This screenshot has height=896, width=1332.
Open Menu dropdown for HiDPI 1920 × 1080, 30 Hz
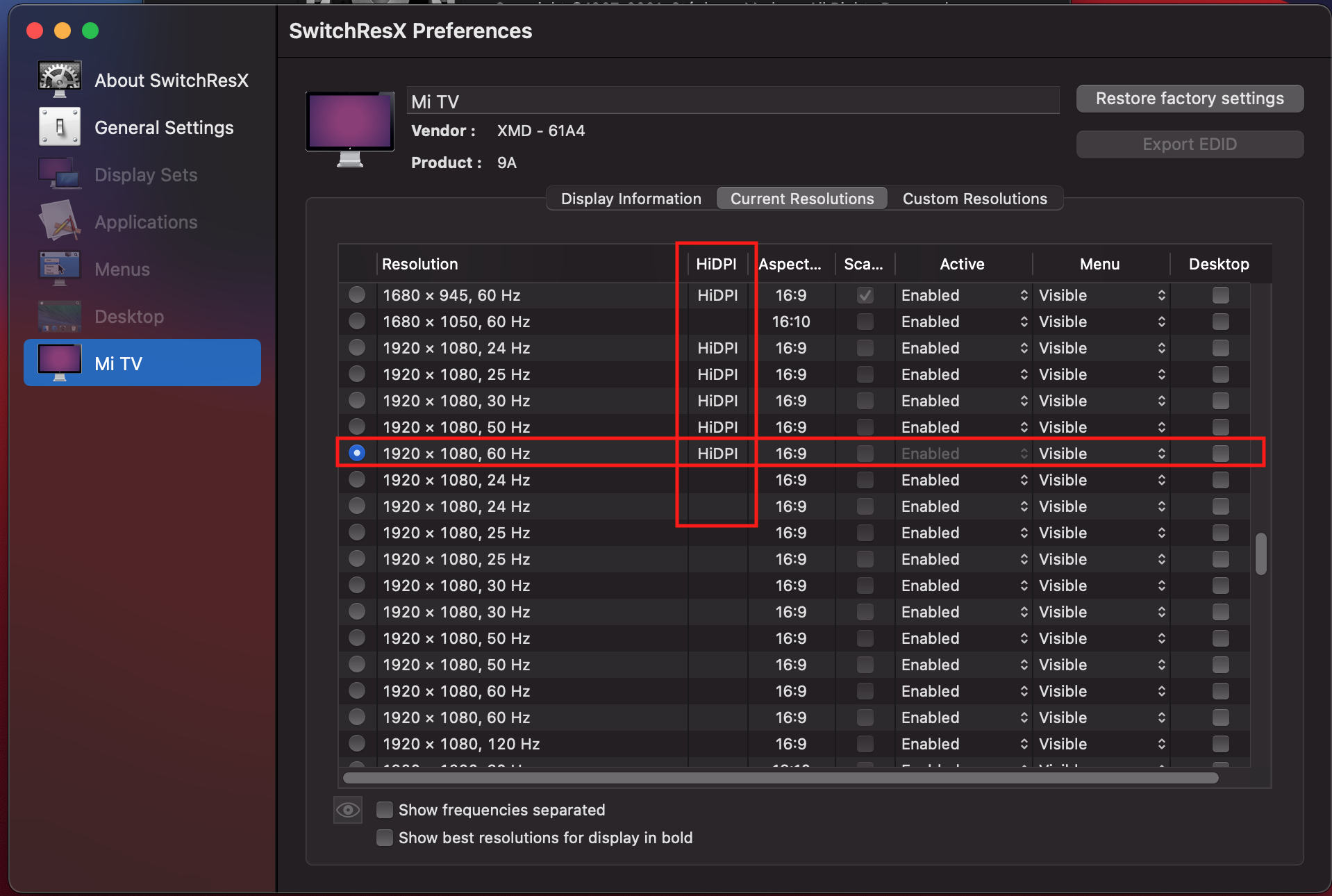point(1101,401)
